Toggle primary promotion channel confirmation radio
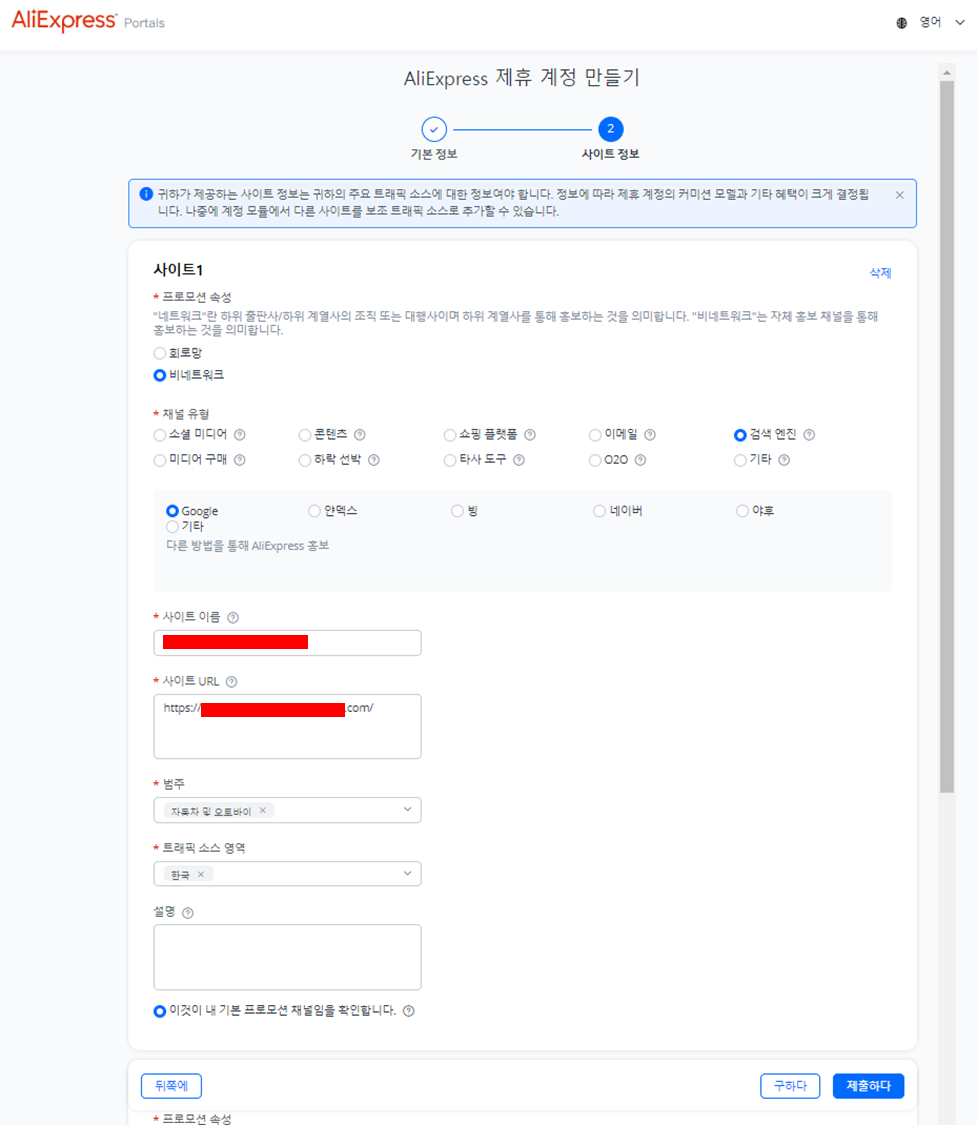The image size is (977, 1125). click(x=159, y=1011)
